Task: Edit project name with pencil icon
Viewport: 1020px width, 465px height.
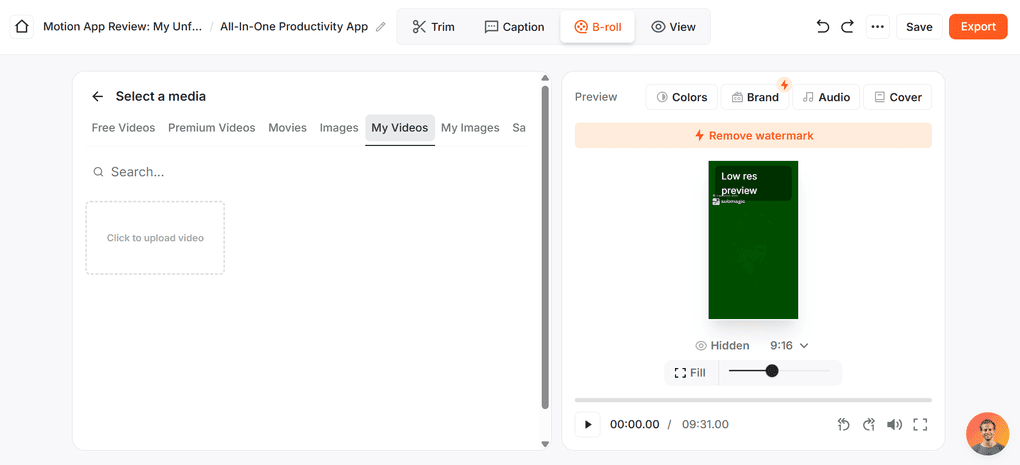Action: coord(381,27)
